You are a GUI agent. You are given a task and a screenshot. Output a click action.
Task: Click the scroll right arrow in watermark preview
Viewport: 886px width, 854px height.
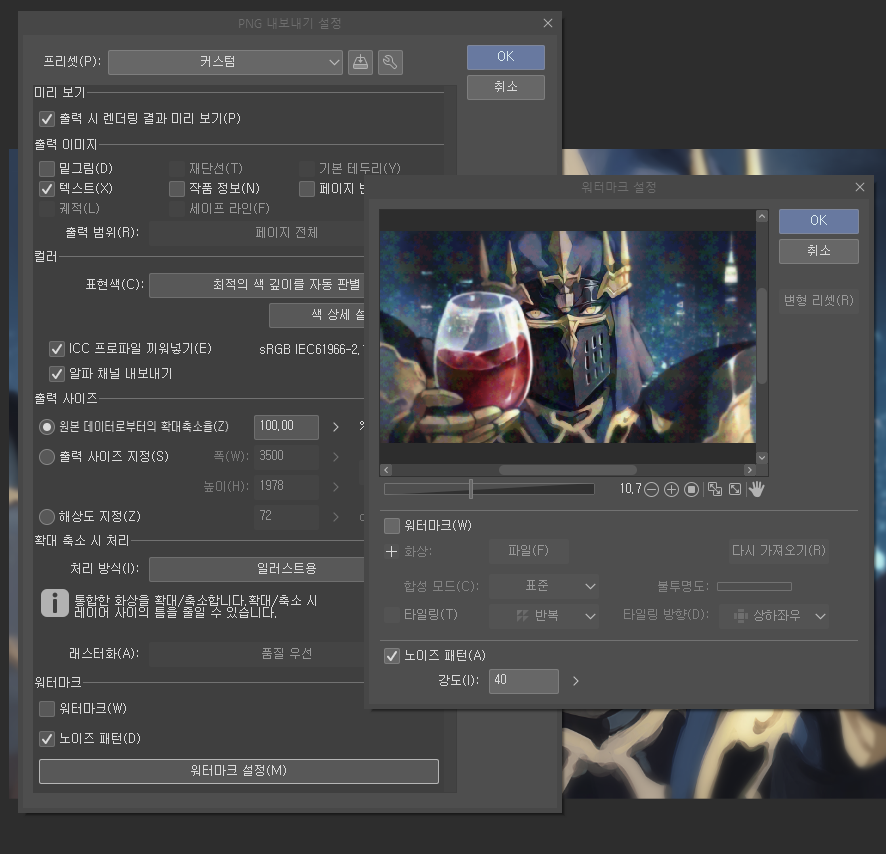(x=749, y=470)
